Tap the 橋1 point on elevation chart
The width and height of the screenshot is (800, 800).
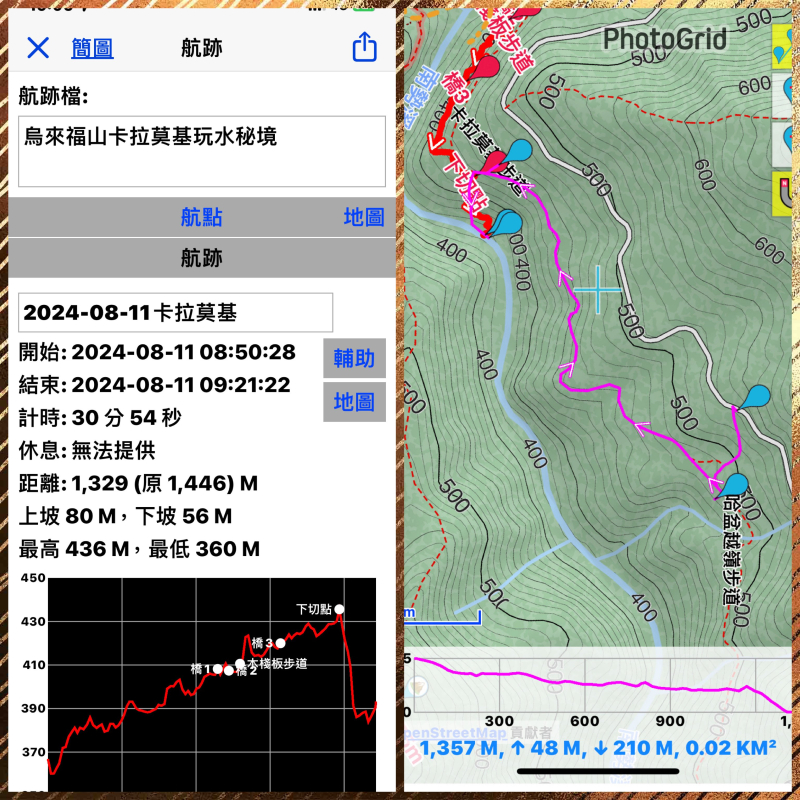(x=218, y=669)
